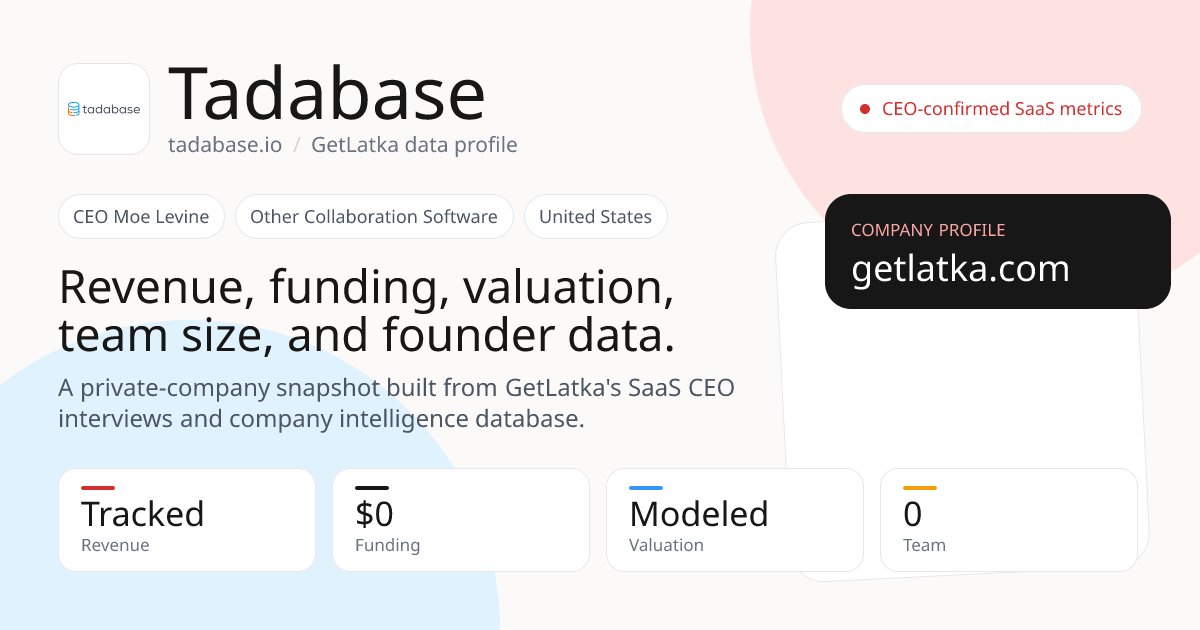Click the CEO-confirmed SaaS metrics badge
Viewport: 1200px width, 630px height.
[991, 109]
